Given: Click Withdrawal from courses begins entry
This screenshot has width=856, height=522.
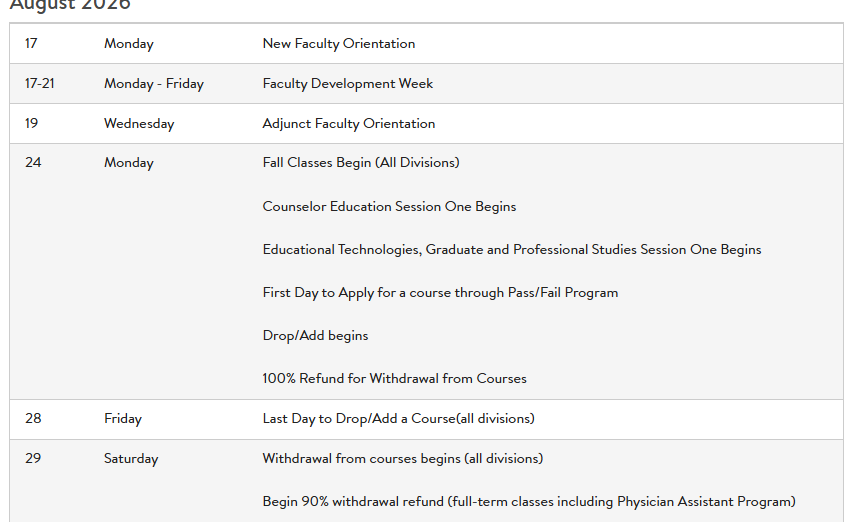Looking at the screenshot, I should click(x=403, y=459).
